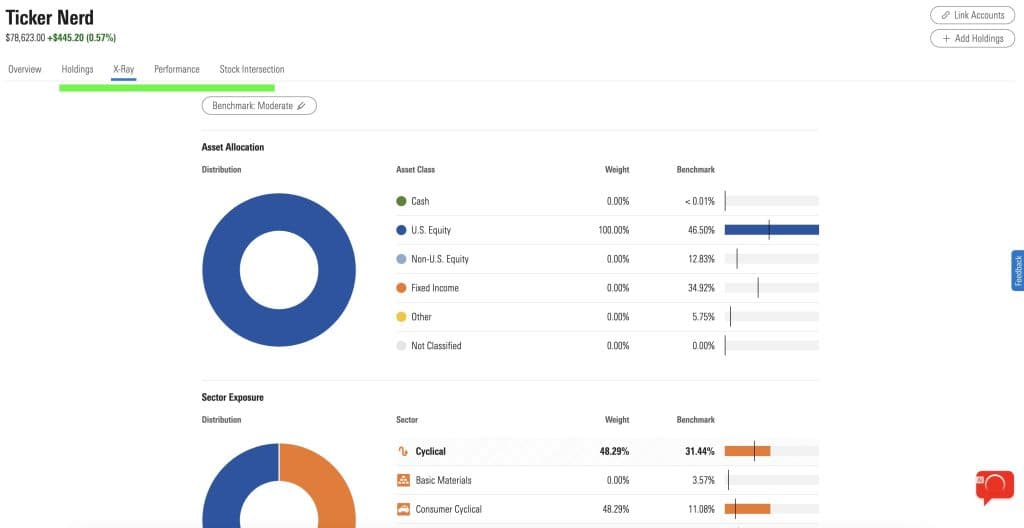The image size is (1024, 528).
Task: Click the Ticker Nerd portfolio title
Action: (x=50, y=17)
